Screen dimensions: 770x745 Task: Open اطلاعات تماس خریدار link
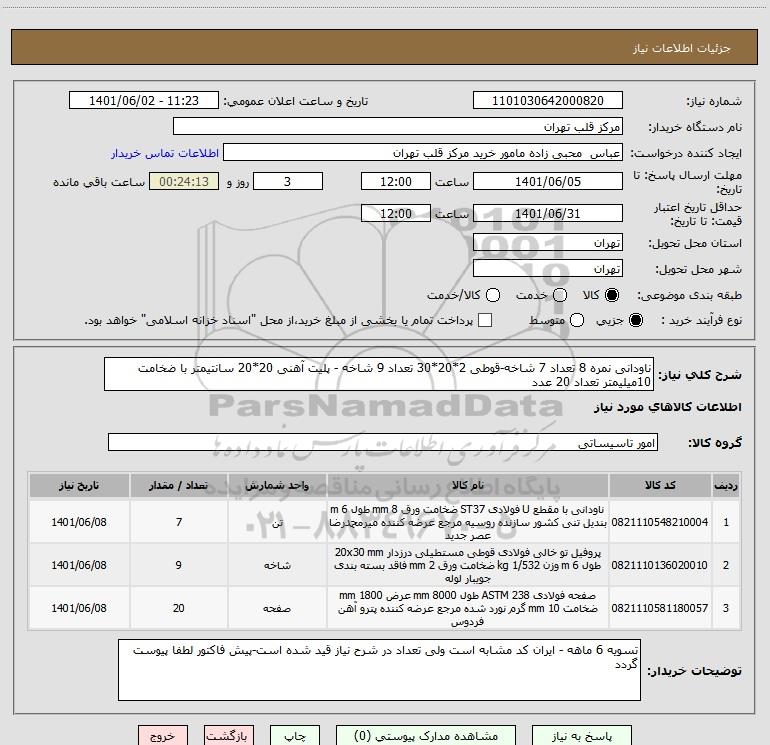coord(165,153)
